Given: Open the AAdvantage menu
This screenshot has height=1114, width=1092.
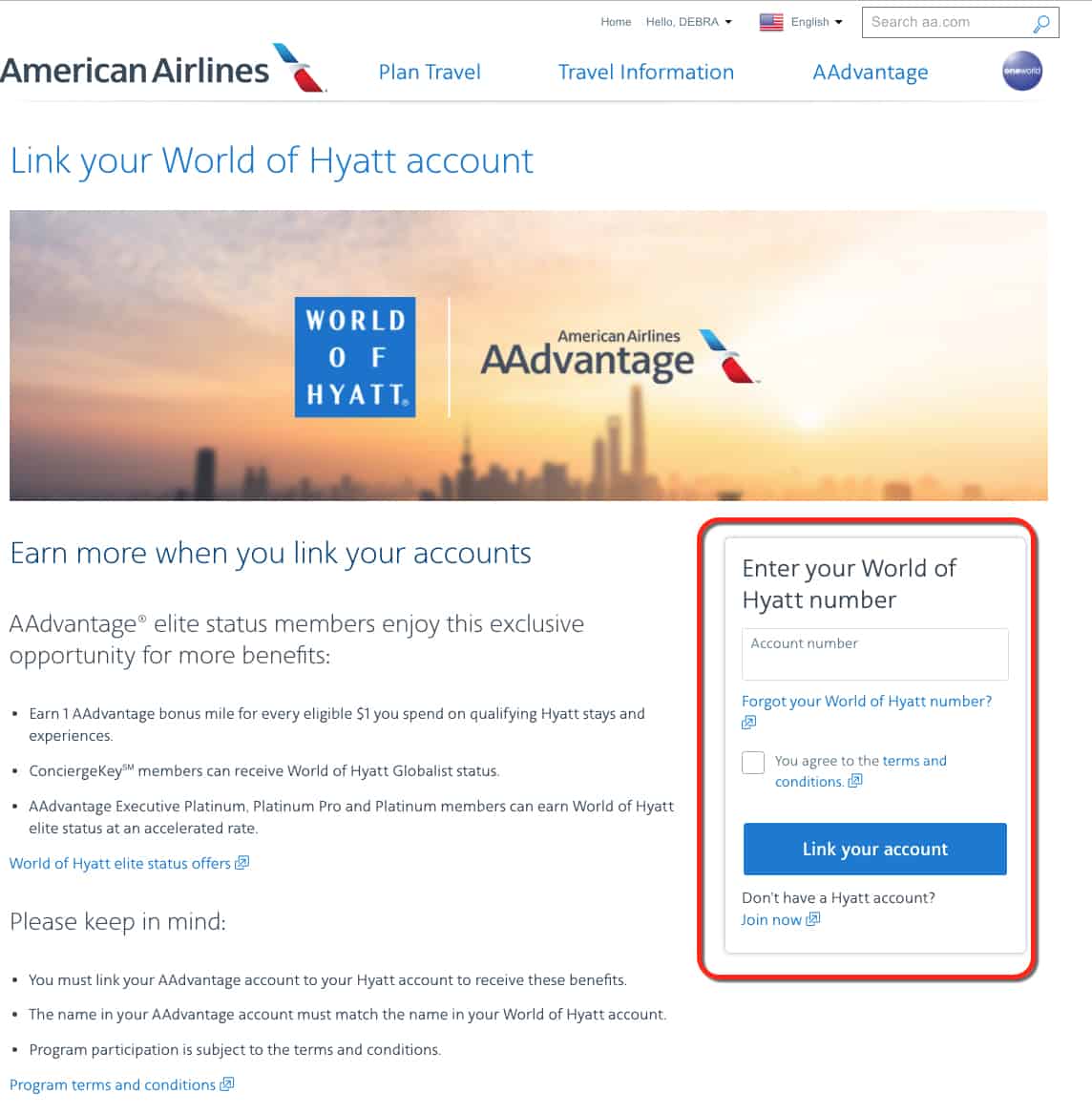Looking at the screenshot, I should [x=871, y=73].
